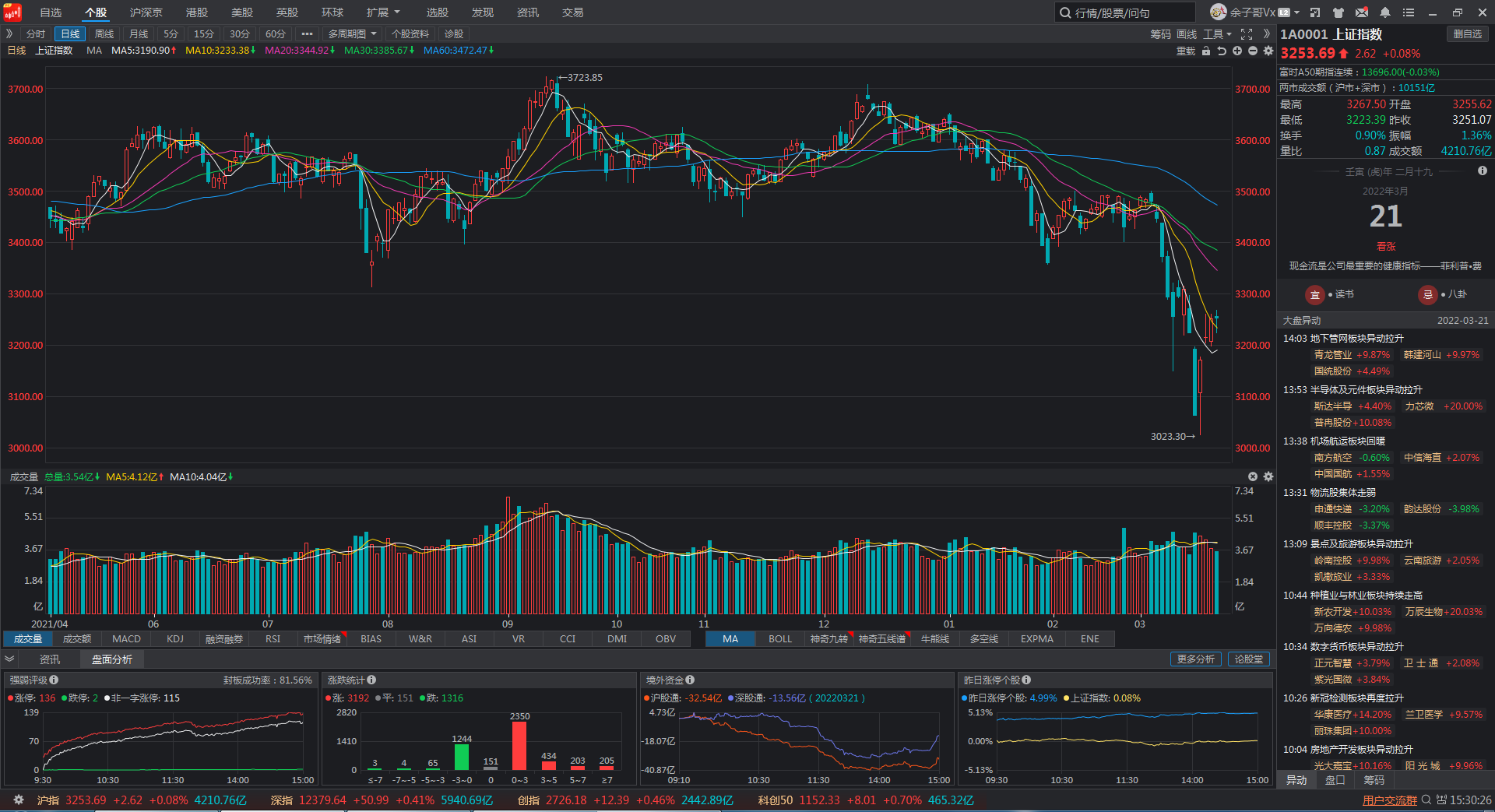Click the 论股堂 button

[1249, 659]
